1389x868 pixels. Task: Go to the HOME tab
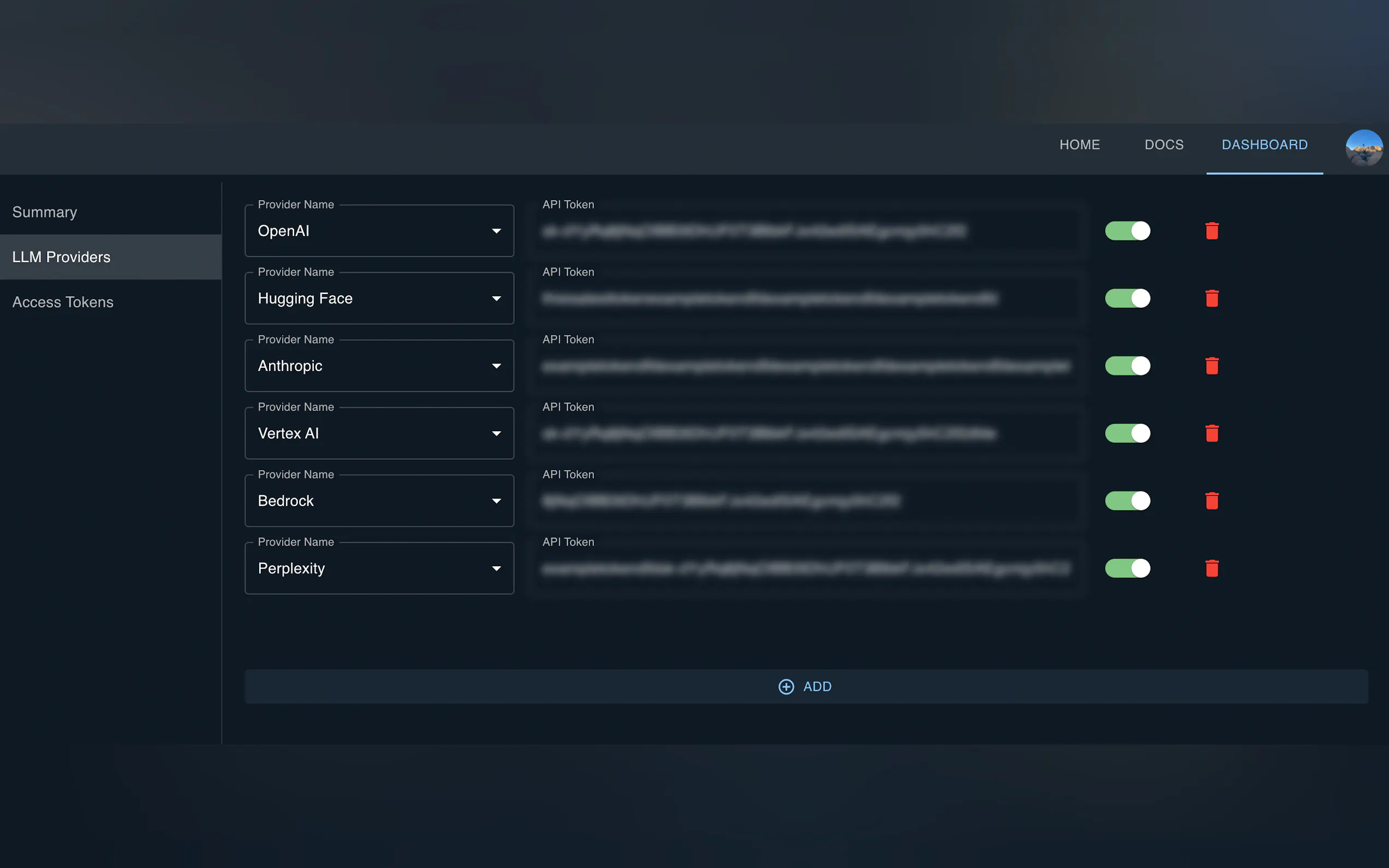coord(1079,145)
